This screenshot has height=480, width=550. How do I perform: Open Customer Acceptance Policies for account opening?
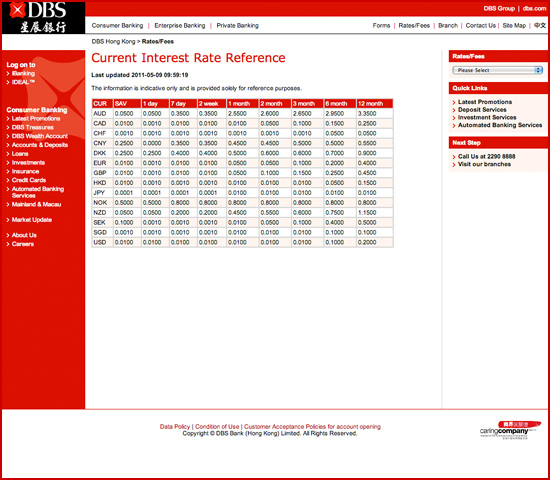click(312, 427)
